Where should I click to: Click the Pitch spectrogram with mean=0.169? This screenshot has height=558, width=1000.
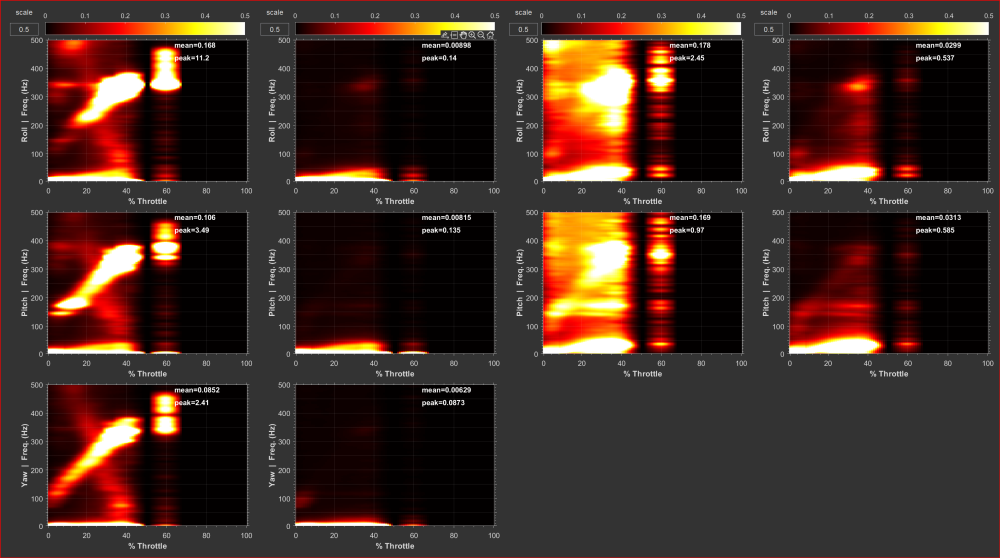pyautogui.click(x=641, y=282)
